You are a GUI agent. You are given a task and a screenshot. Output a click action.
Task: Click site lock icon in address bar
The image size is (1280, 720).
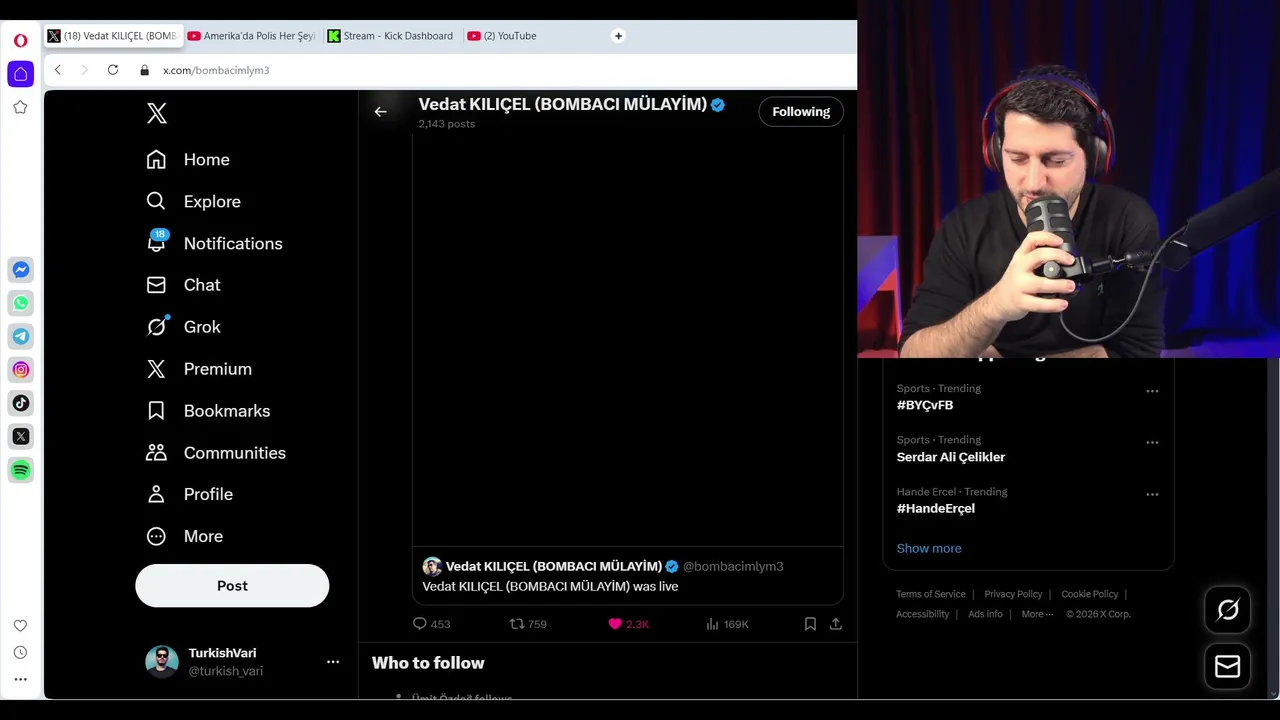pos(145,70)
